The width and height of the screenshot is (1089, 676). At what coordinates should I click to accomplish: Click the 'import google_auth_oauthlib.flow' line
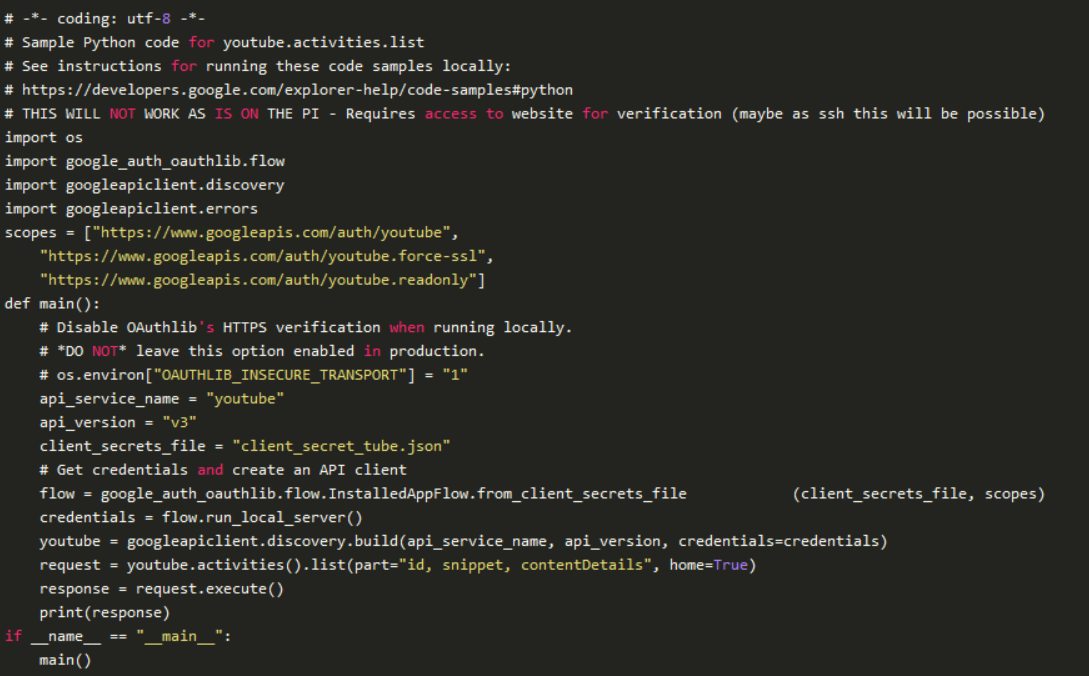pos(145,161)
